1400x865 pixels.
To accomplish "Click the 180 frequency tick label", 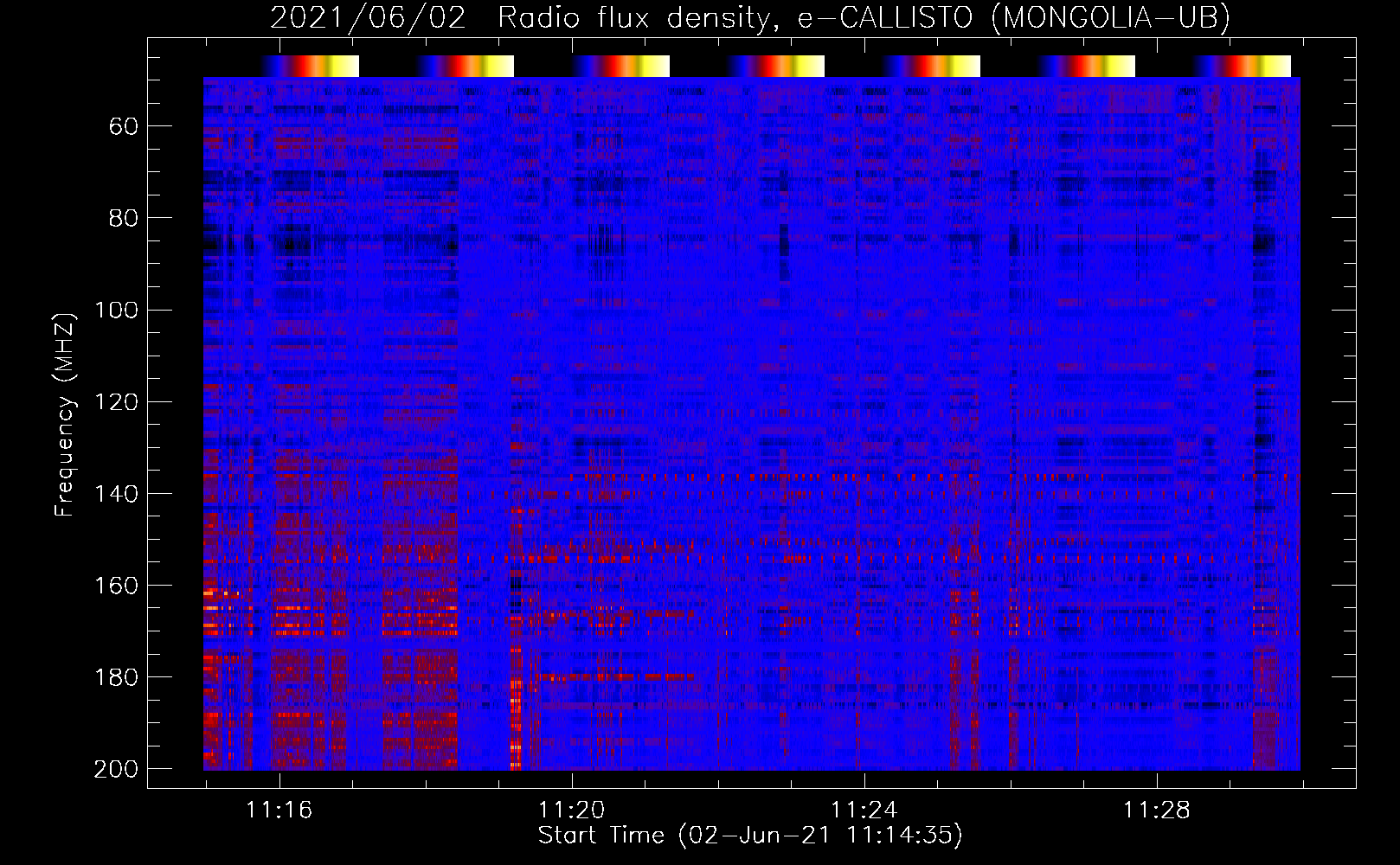I will (x=117, y=677).
